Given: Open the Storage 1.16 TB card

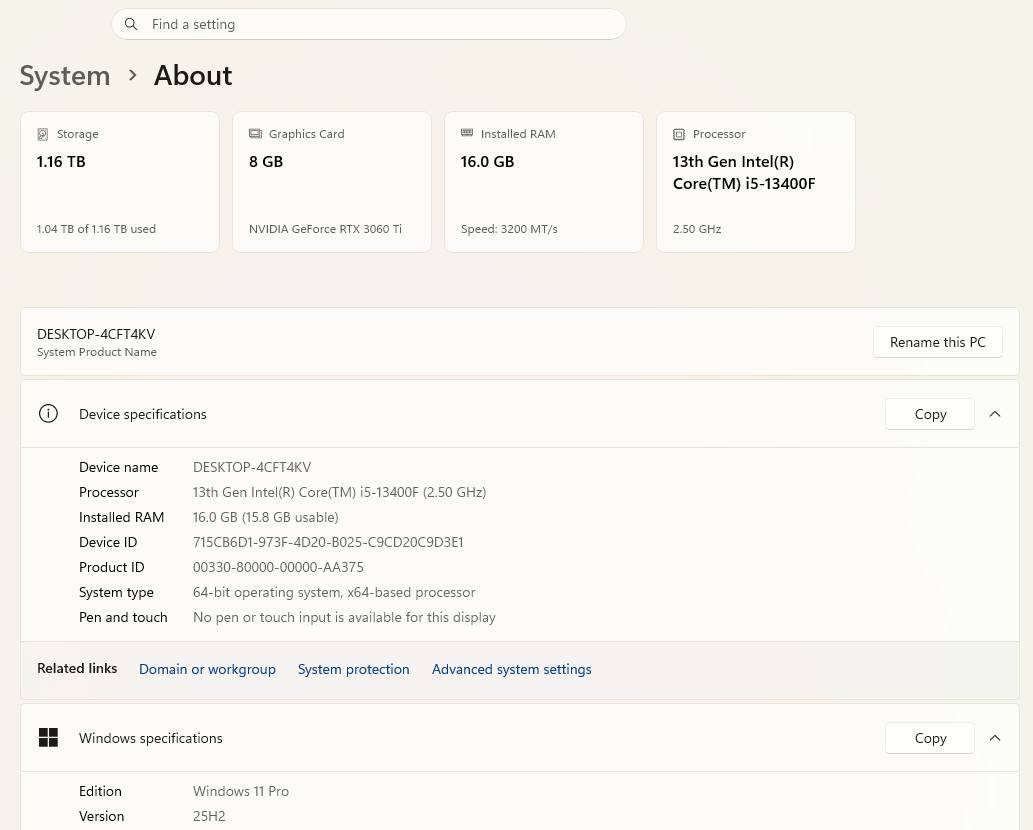Looking at the screenshot, I should (120, 182).
